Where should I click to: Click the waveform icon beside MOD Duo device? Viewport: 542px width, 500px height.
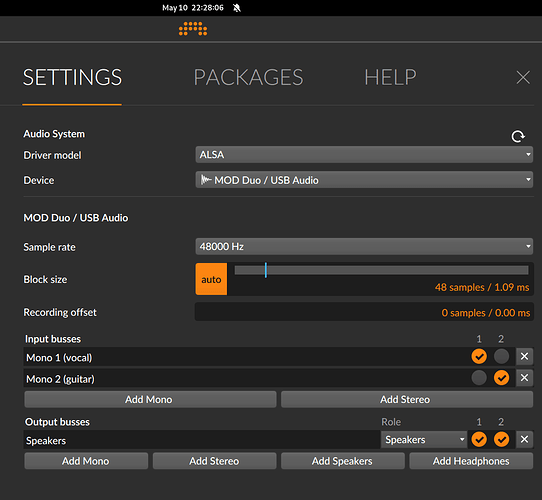pyautogui.click(x=206, y=180)
